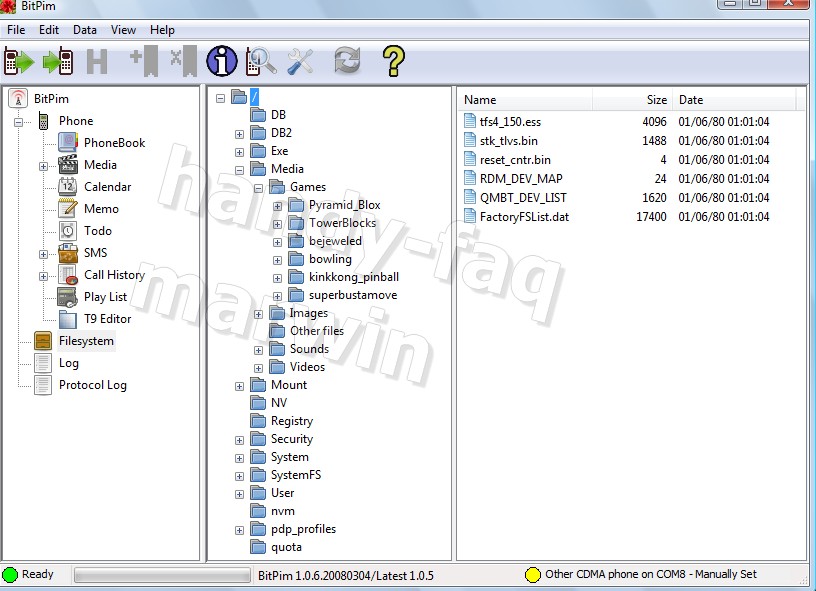Open the Edit menu
This screenshot has height=591, width=816.
pyautogui.click(x=49, y=30)
